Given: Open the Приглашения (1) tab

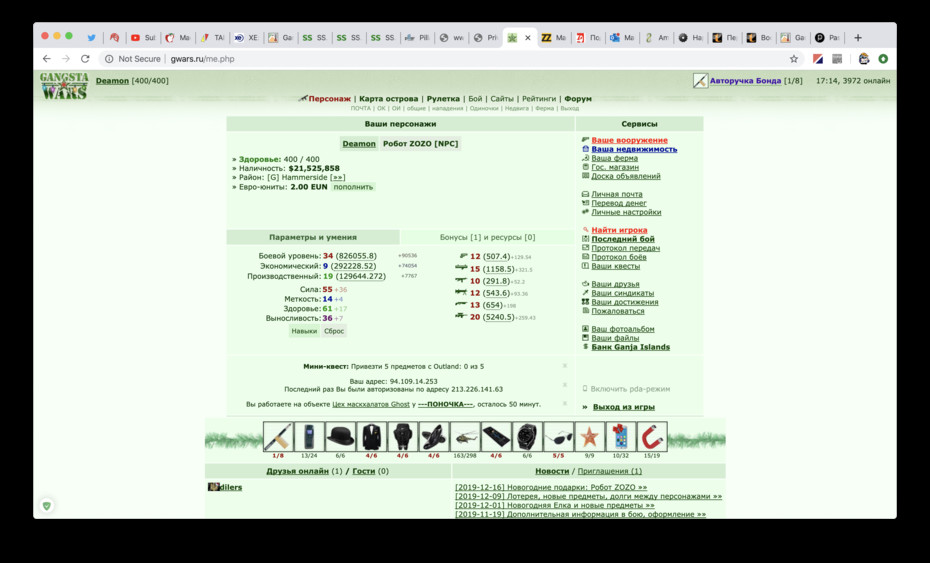Looking at the screenshot, I should click(610, 470).
